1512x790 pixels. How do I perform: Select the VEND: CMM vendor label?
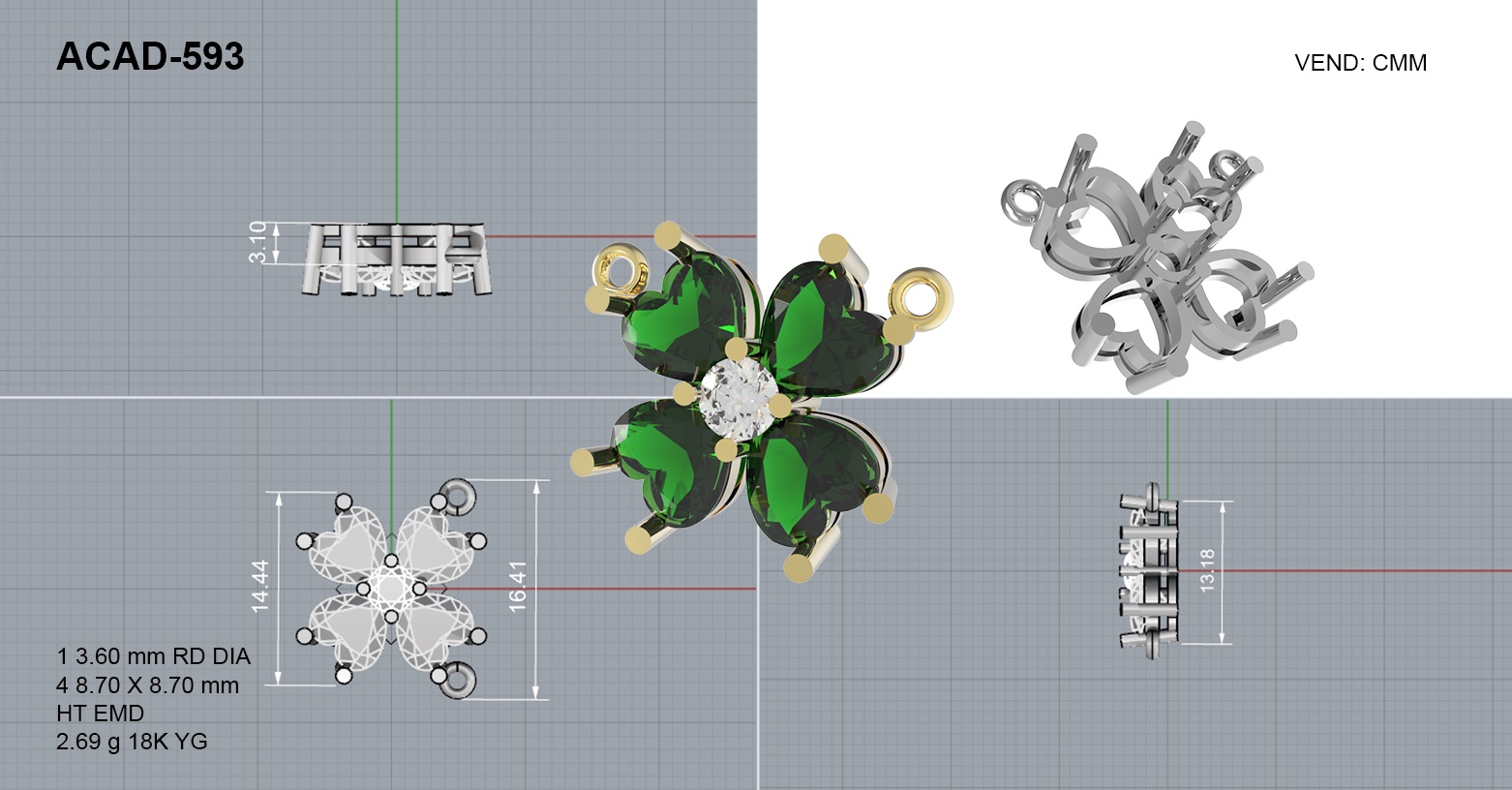click(1360, 63)
